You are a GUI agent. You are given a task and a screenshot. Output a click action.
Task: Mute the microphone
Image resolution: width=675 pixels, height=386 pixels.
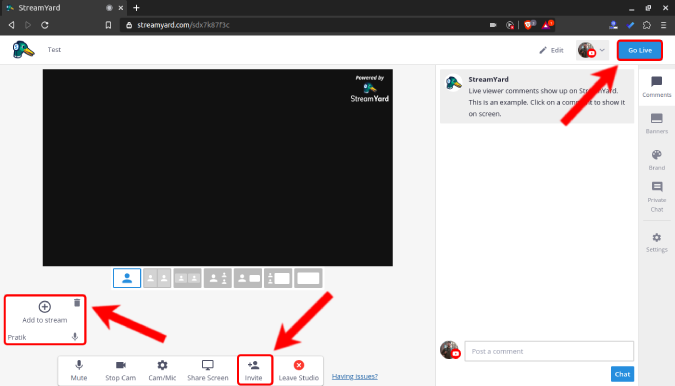(79, 371)
